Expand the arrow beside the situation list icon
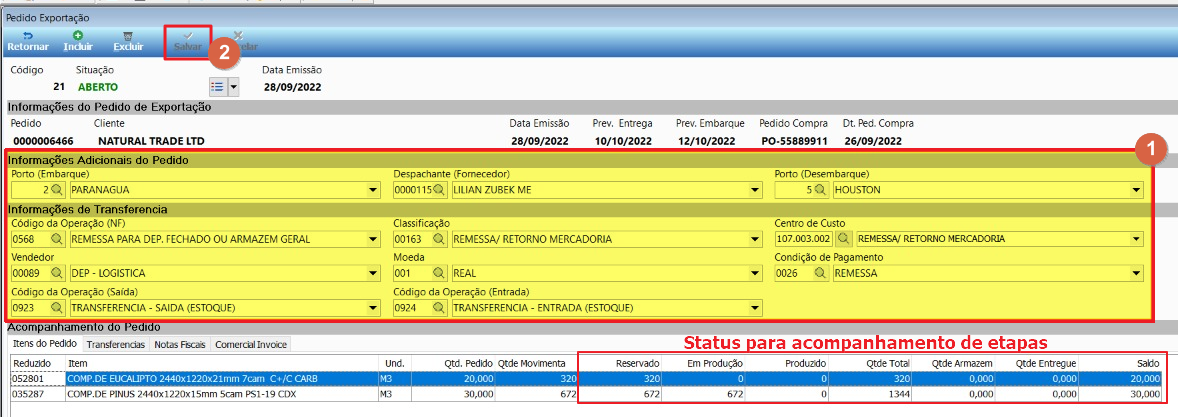The image size is (1178, 417). 233,86
